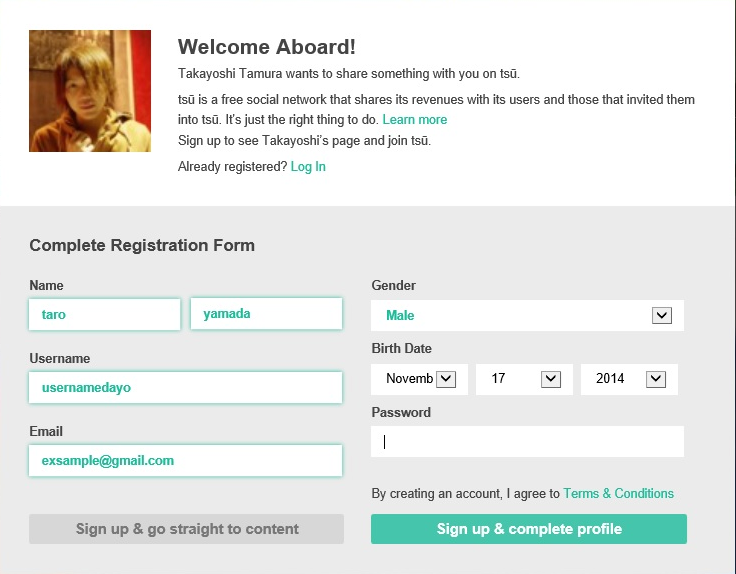Click the Log In link
The height and width of the screenshot is (574, 736).
click(308, 167)
